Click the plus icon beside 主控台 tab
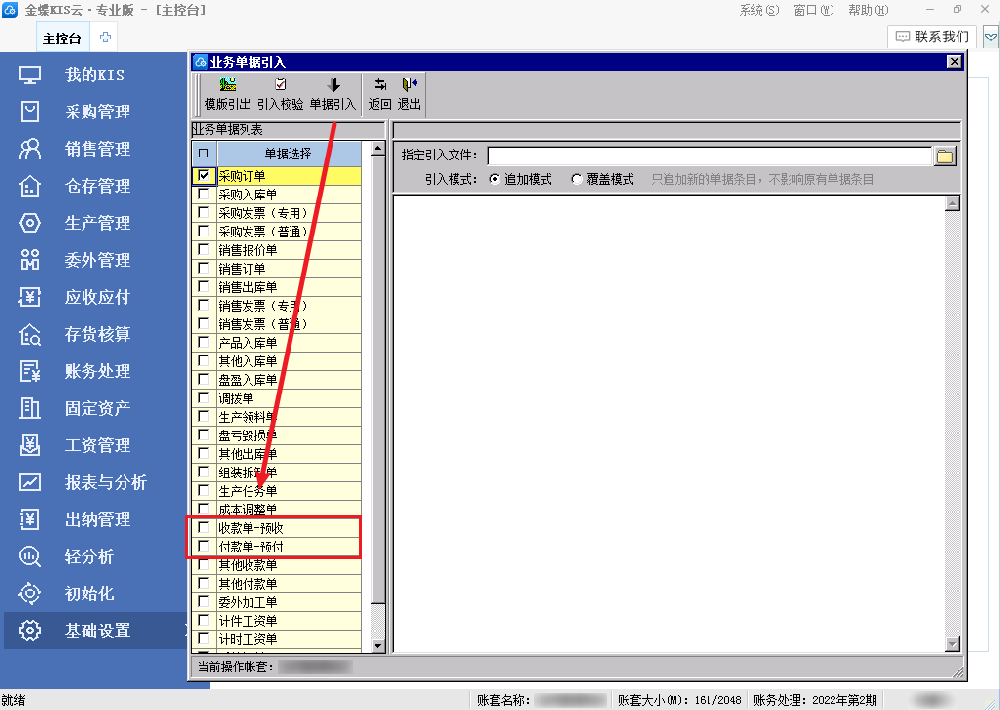The height and width of the screenshot is (710, 1000). pos(105,37)
